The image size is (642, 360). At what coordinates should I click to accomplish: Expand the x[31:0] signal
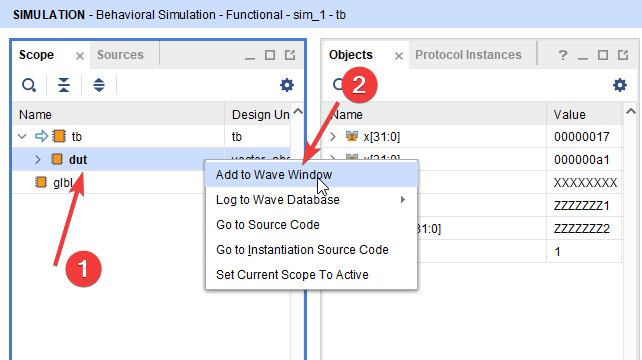(333, 136)
